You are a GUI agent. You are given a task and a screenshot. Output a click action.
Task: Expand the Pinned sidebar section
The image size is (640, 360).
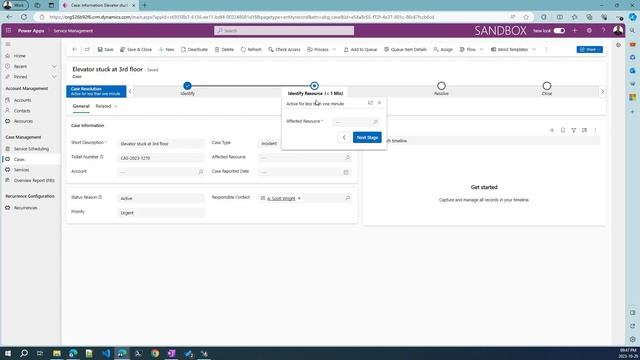point(54,77)
